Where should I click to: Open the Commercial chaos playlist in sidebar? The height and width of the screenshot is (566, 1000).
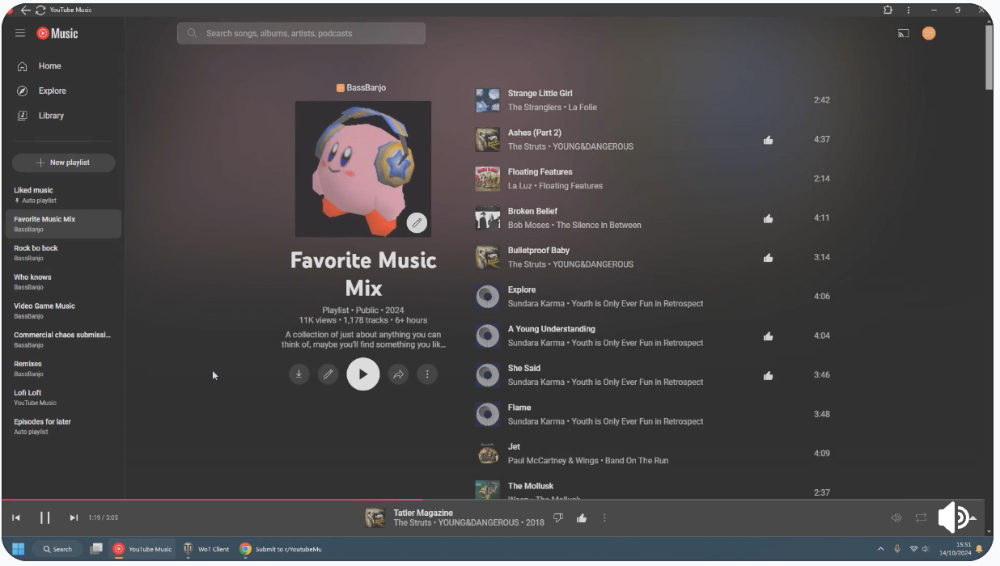click(x=63, y=339)
